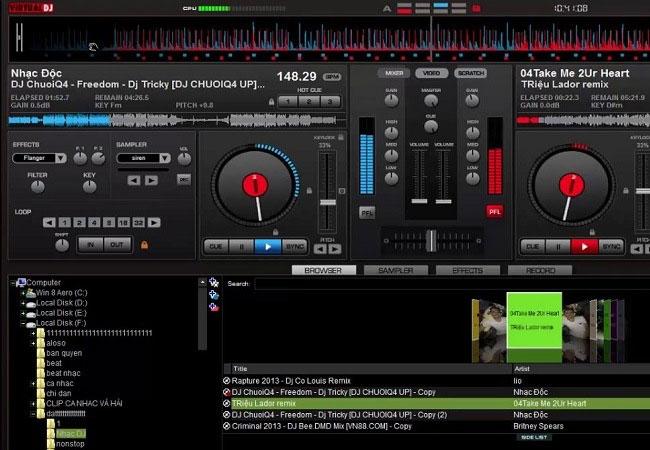This screenshot has width=650, height=450.
Task: Pause the right deck
Action: (558, 247)
